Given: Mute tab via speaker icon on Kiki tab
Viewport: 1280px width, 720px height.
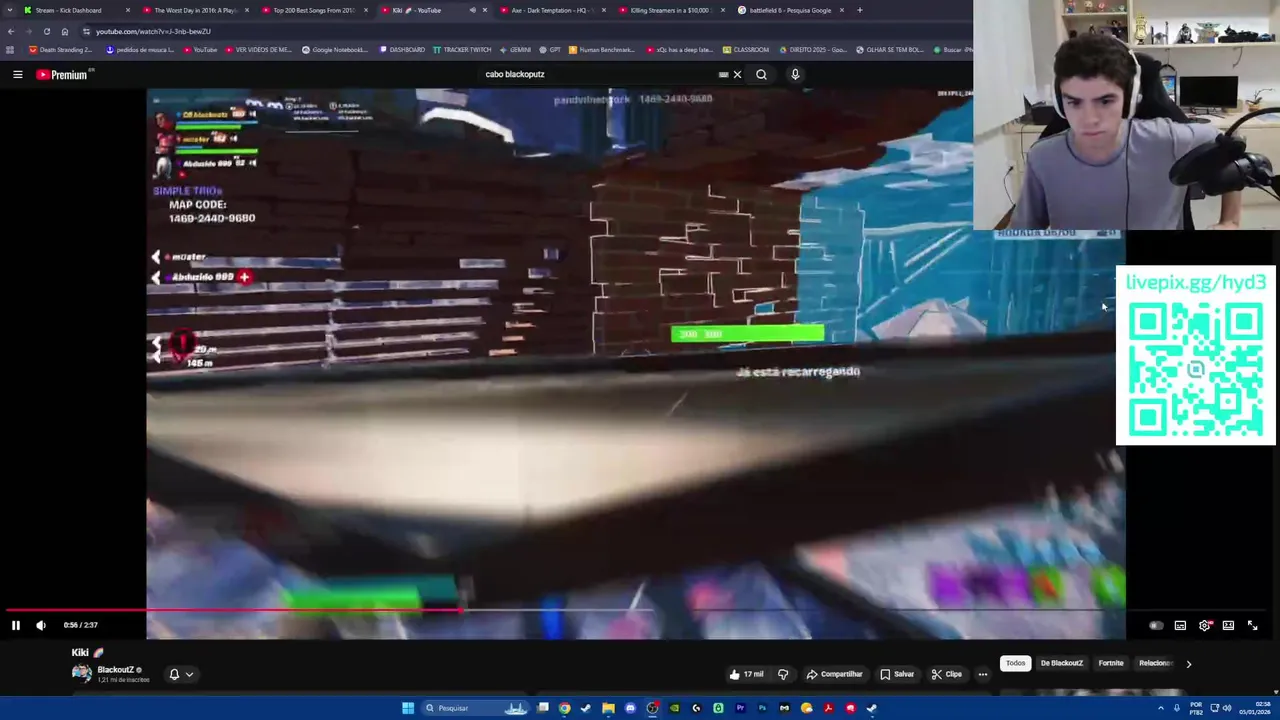Looking at the screenshot, I should (472, 10).
